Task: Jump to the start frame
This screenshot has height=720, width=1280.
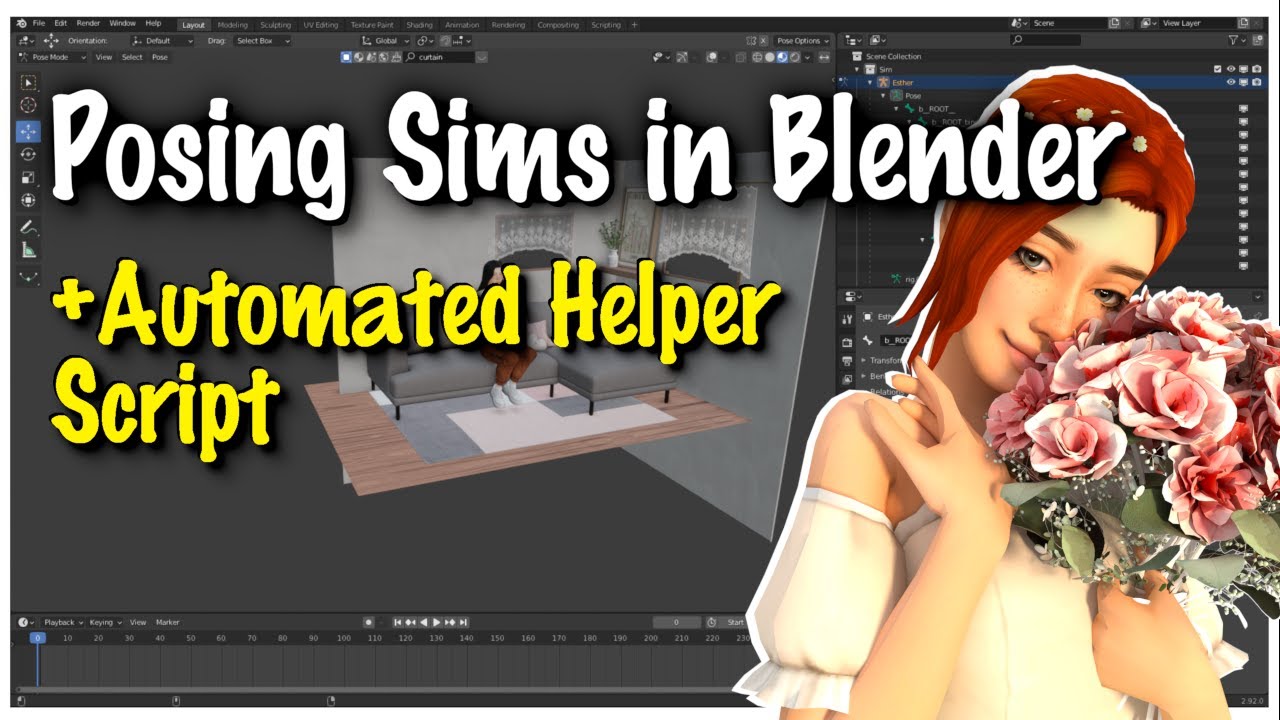Action: 398,622
